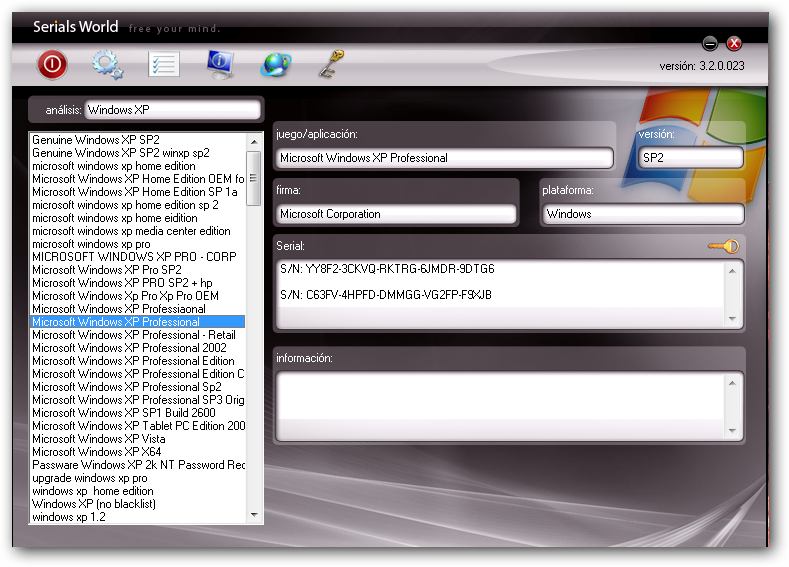
Task: Click the checklist icon in toolbar
Action: click(x=163, y=65)
